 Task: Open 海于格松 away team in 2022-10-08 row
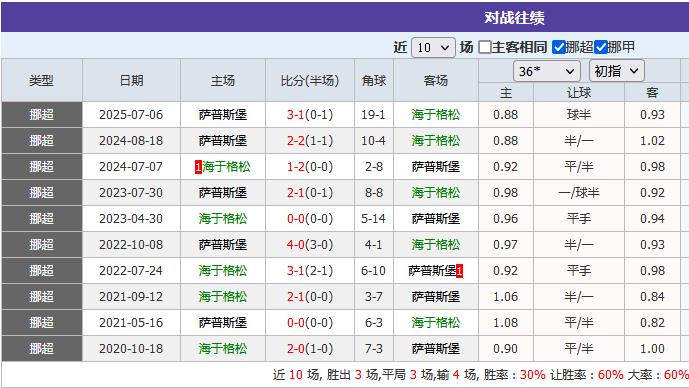click(x=435, y=244)
